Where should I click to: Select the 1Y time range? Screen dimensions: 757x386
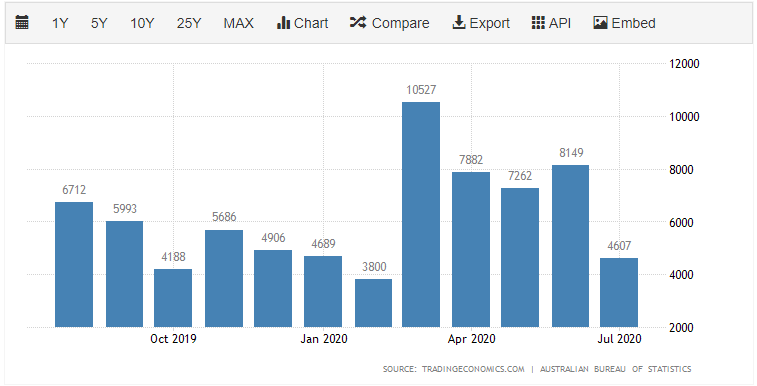pos(60,23)
